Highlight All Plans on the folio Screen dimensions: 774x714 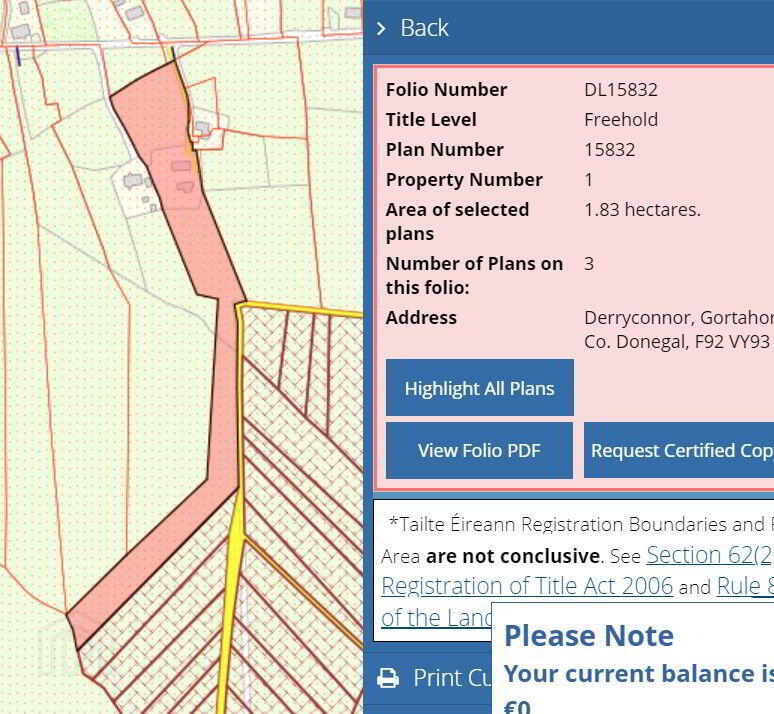point(479,388)
